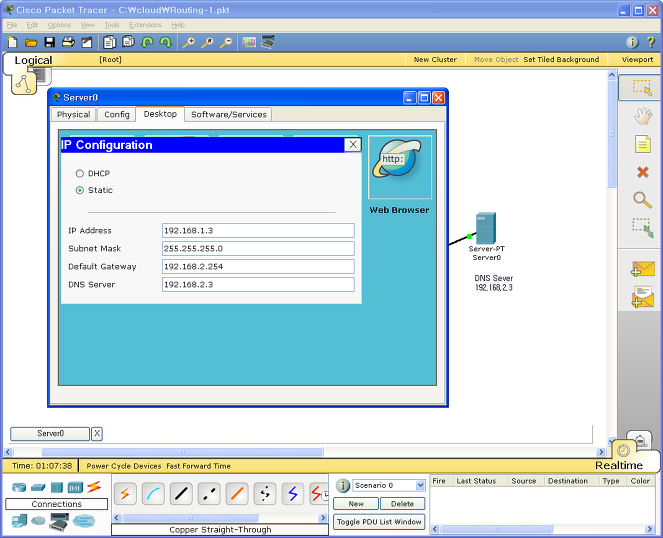
Task: Select Fiber orange cable icon
Action: tap(237, 494)
